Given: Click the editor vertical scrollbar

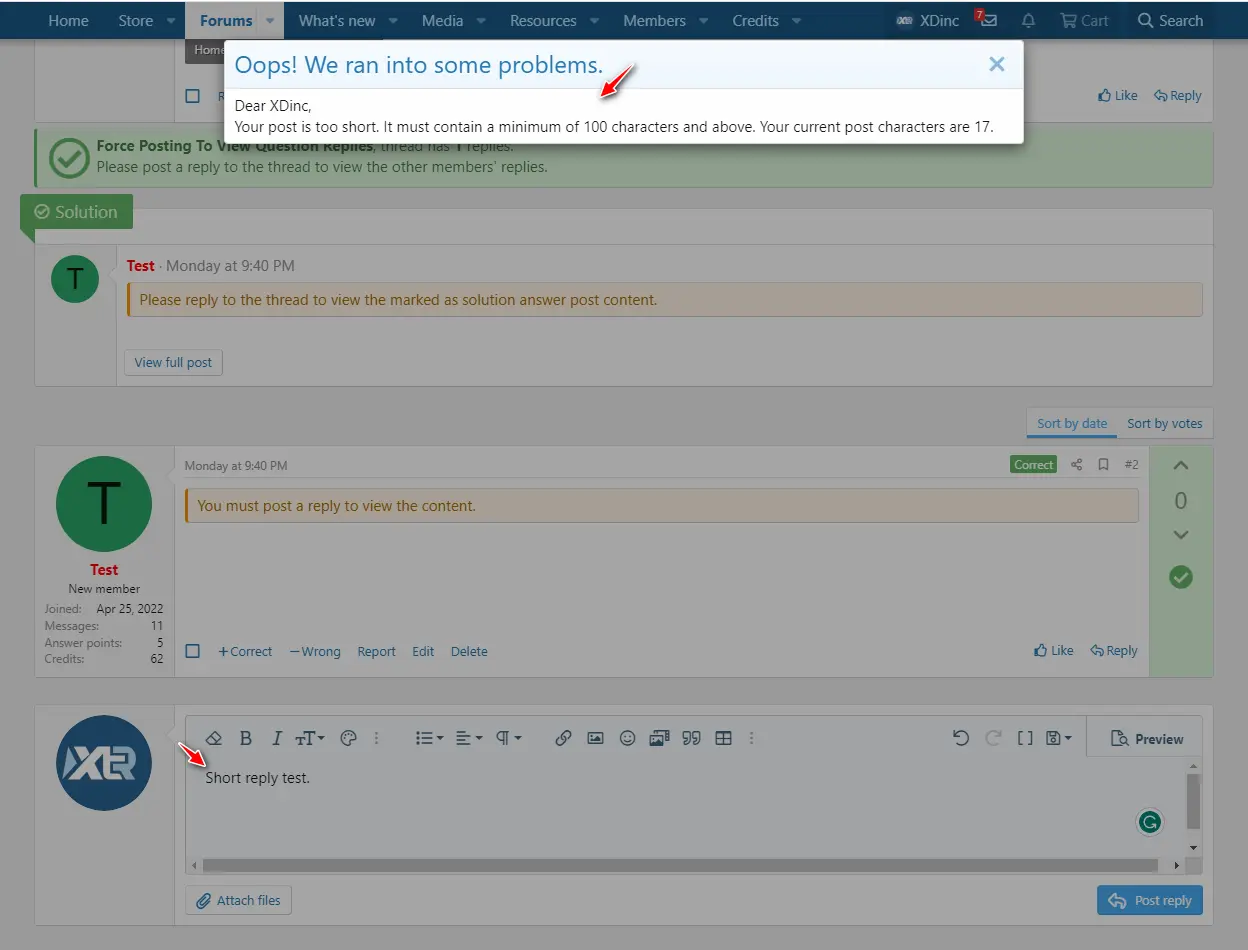Looking at the screenshot, I should click(x=1193, y=802).
